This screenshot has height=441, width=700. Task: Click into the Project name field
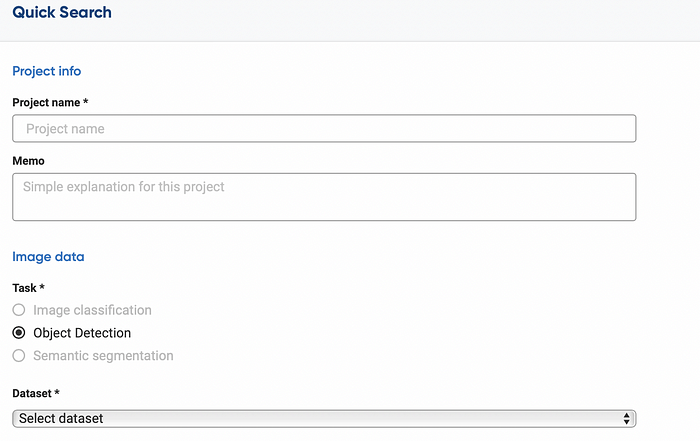coord(324,129)
